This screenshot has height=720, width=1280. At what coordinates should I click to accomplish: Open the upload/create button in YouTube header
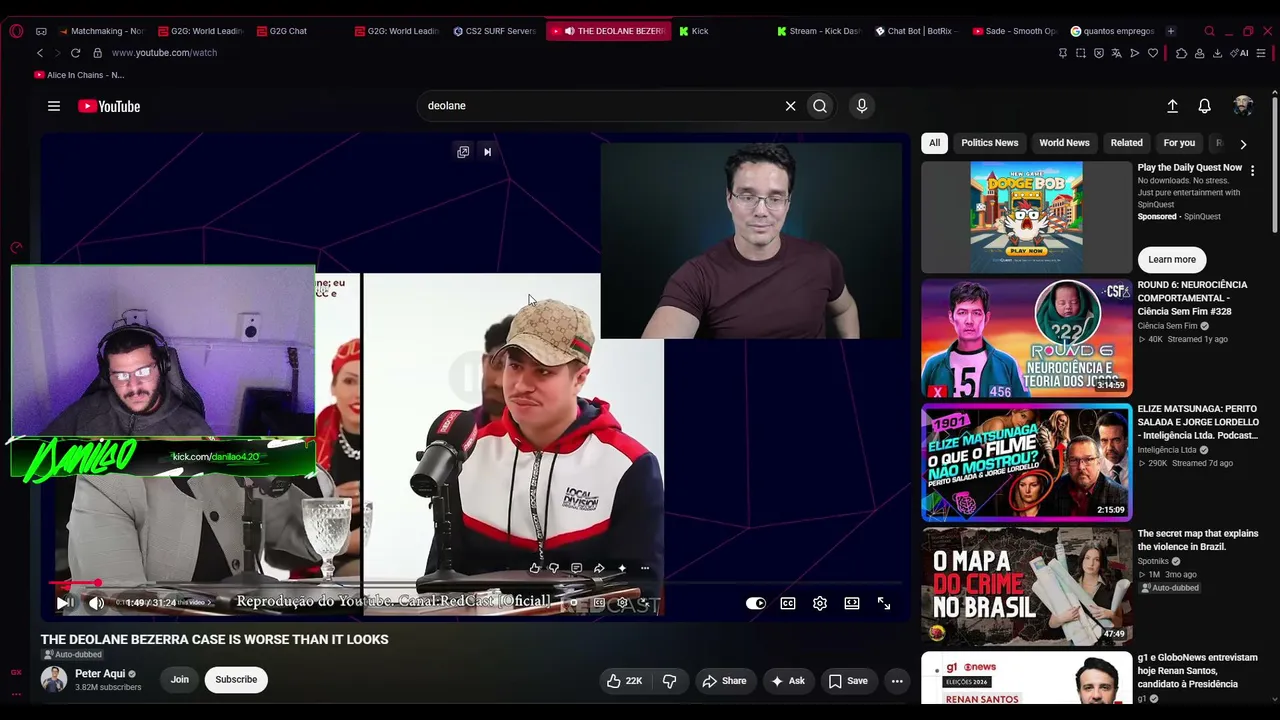click(1172, 106)
